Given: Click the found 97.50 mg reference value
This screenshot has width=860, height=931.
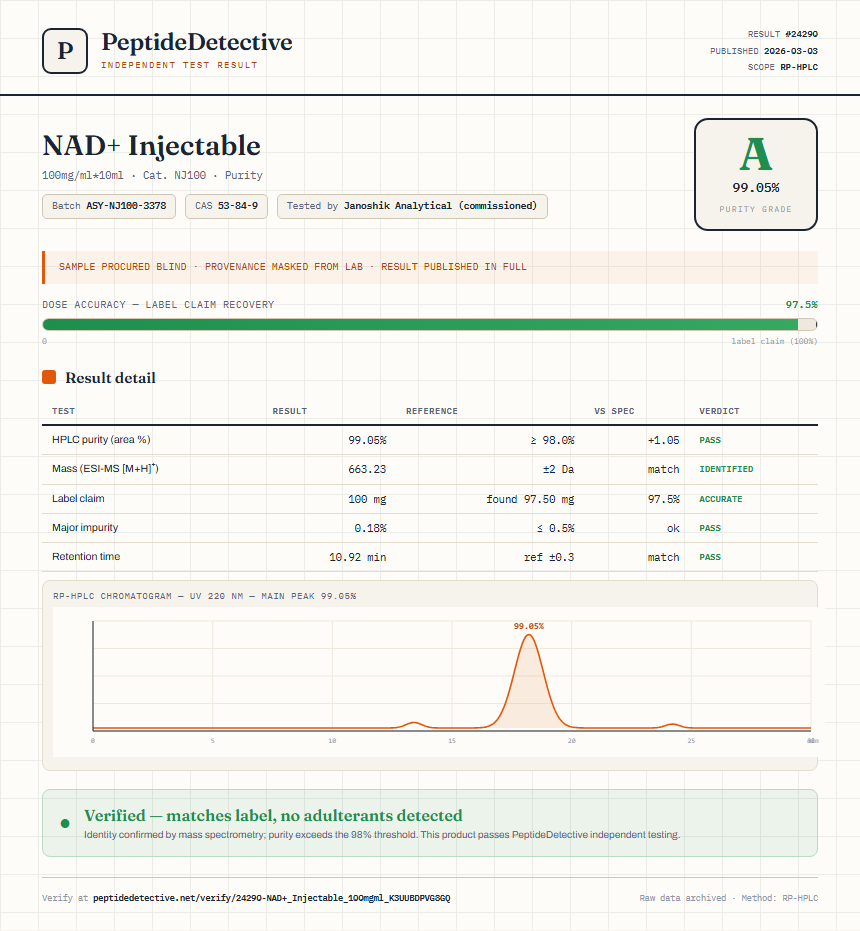Looking at the screenshot, I should 530,499.
